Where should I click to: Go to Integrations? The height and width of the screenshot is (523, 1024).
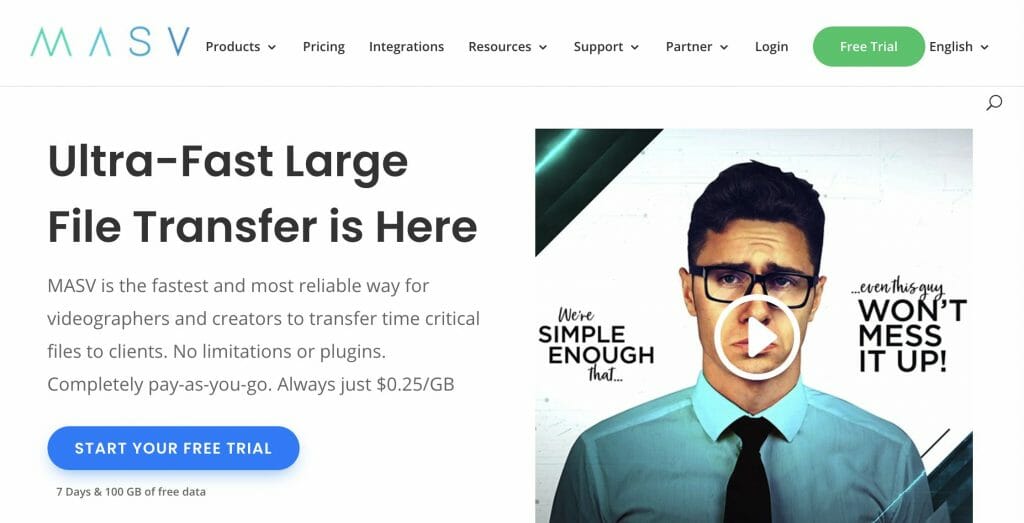(x=406, y=47)
